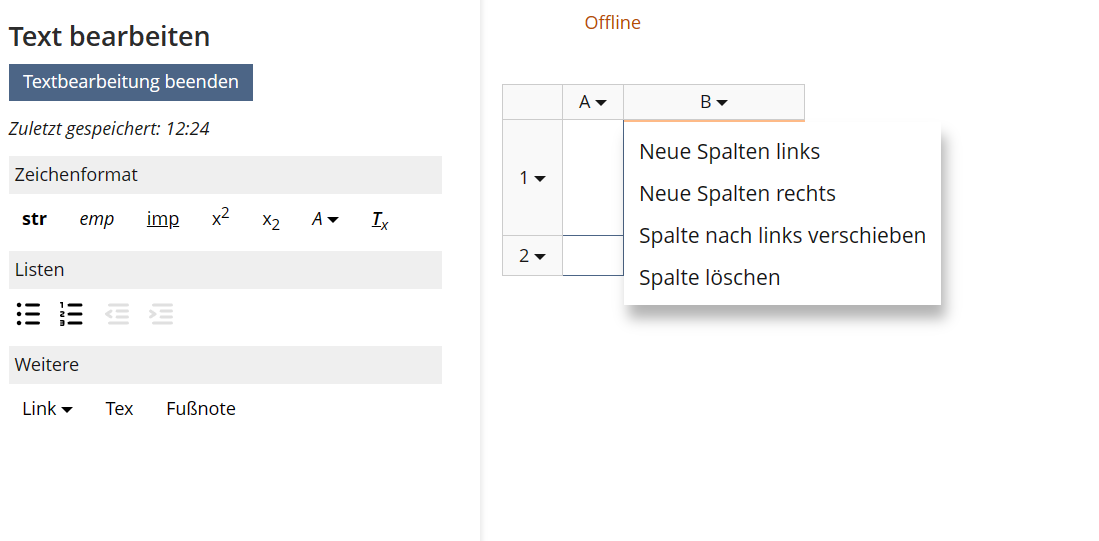Apply emphasis (emp) character format
The width and height of the screenshot is (1099, 541).
[x=97, y=219]
